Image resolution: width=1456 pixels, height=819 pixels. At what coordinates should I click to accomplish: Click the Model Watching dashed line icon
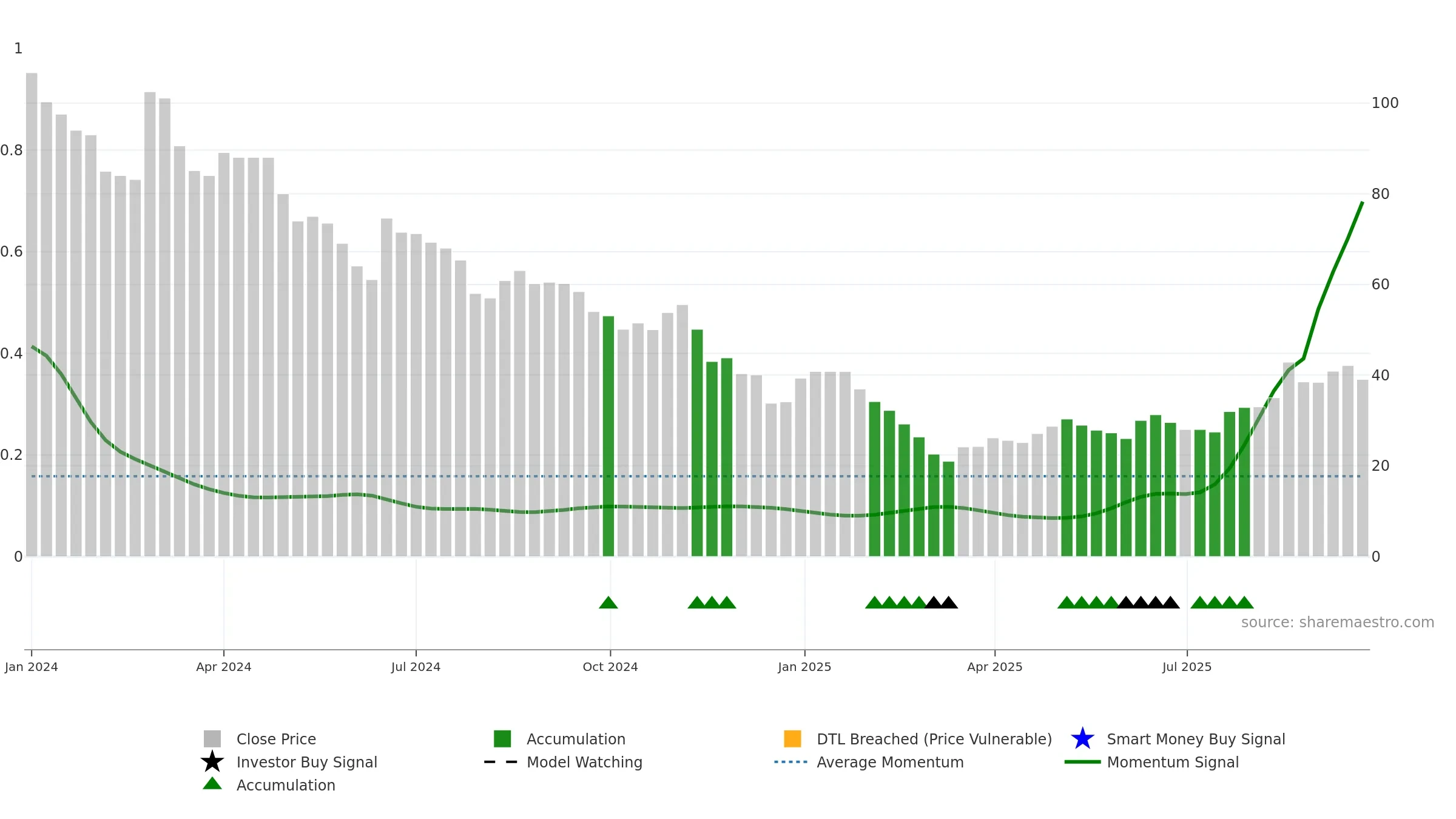pyautogui.click(x=501, y=762)
